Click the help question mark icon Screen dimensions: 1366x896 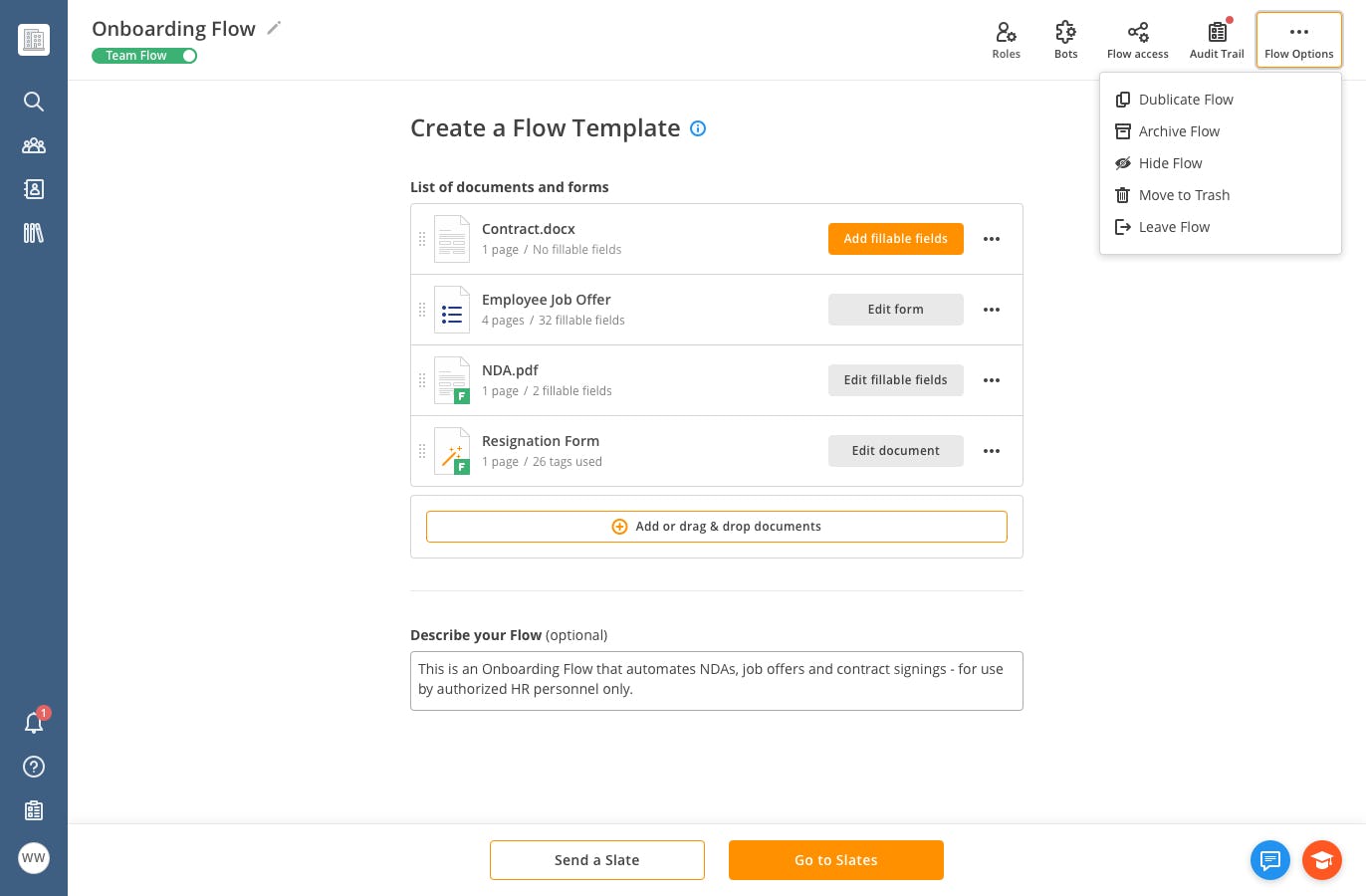pyautogui.click(x=34, y=767)
